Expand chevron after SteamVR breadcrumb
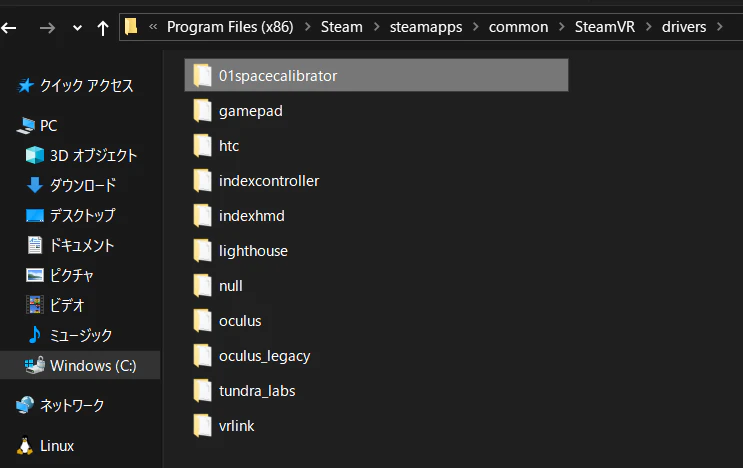 click(x=649, y=27)
